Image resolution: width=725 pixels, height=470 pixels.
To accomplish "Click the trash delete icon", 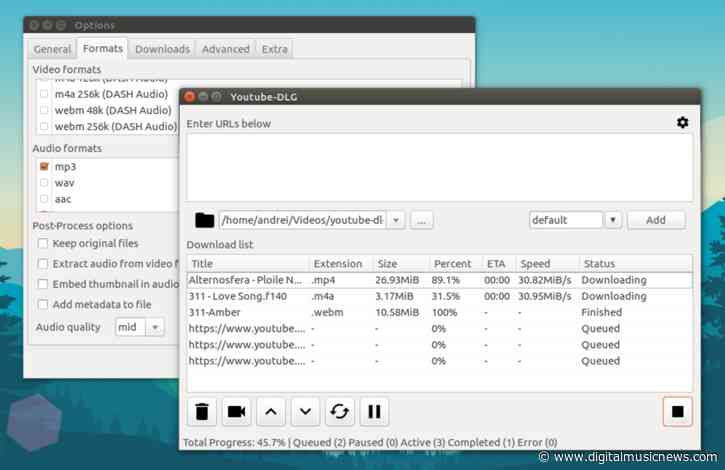I will [x=202, y=411].
